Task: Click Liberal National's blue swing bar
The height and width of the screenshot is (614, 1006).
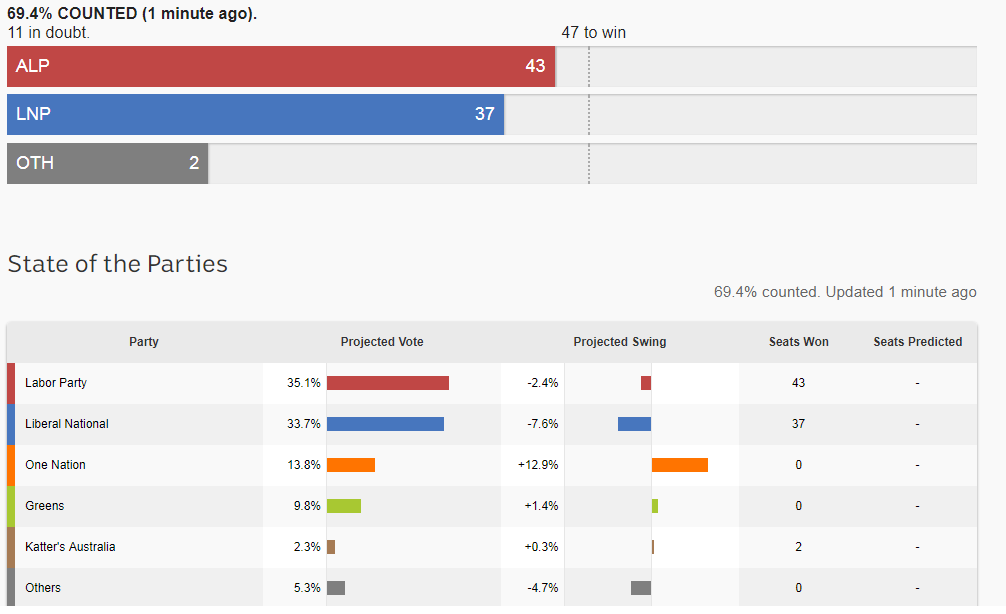Action: pos(634,424)
